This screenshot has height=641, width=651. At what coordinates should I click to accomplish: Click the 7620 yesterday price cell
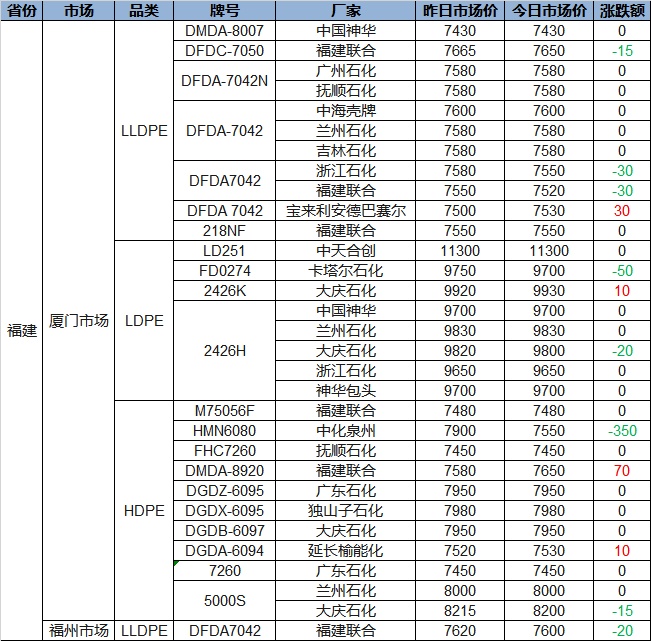point(460,631)
